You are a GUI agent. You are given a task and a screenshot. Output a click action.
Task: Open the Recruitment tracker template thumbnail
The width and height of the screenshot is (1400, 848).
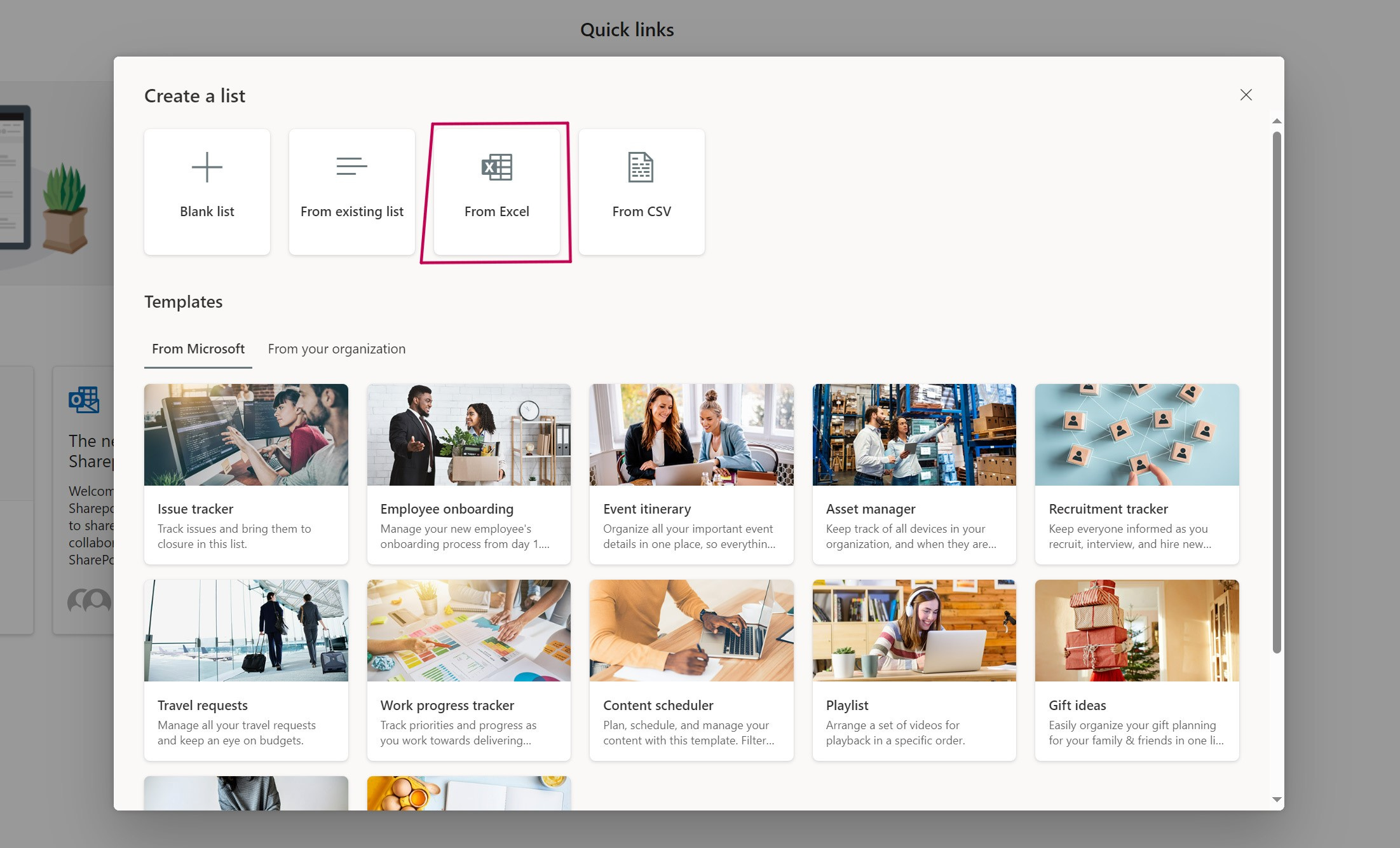[x=1137, y=435]
